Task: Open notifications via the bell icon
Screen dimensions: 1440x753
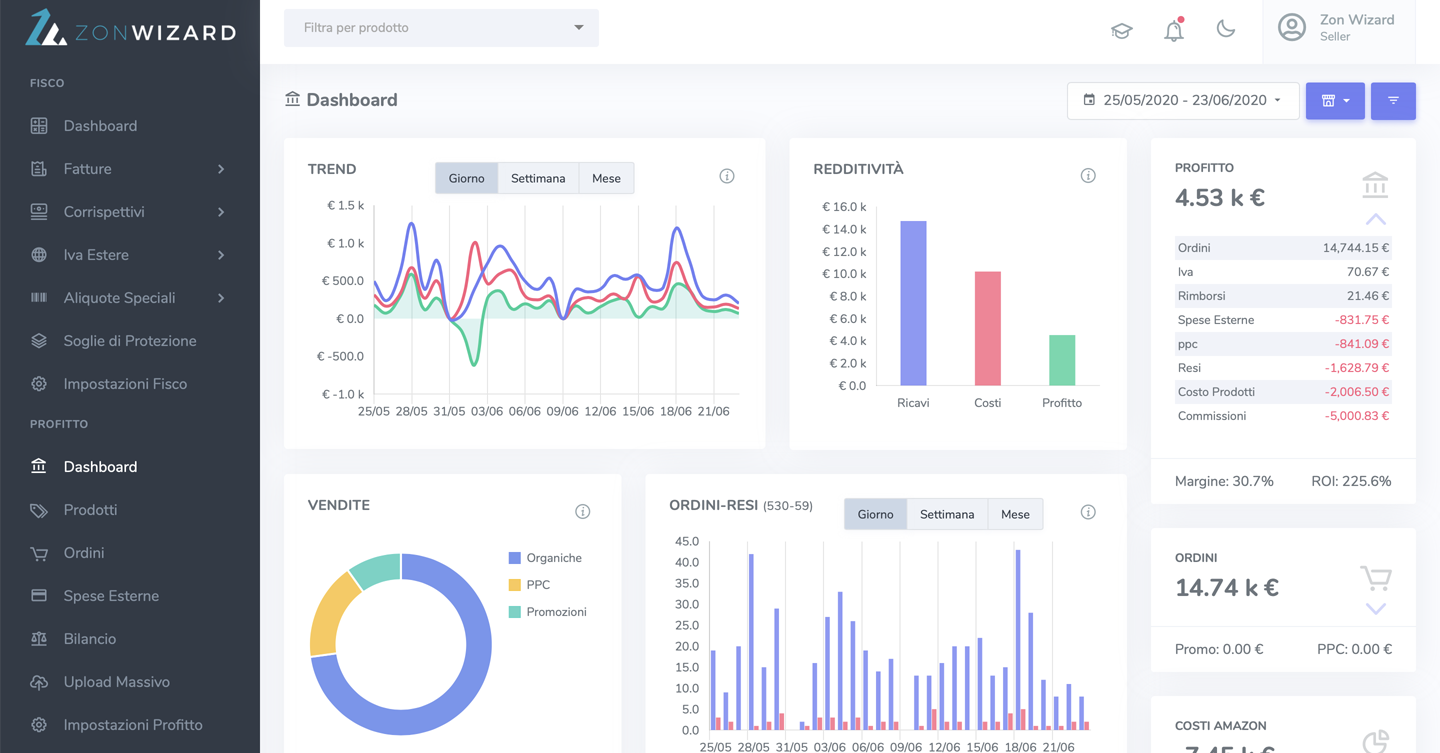Action: point(1174,30)
